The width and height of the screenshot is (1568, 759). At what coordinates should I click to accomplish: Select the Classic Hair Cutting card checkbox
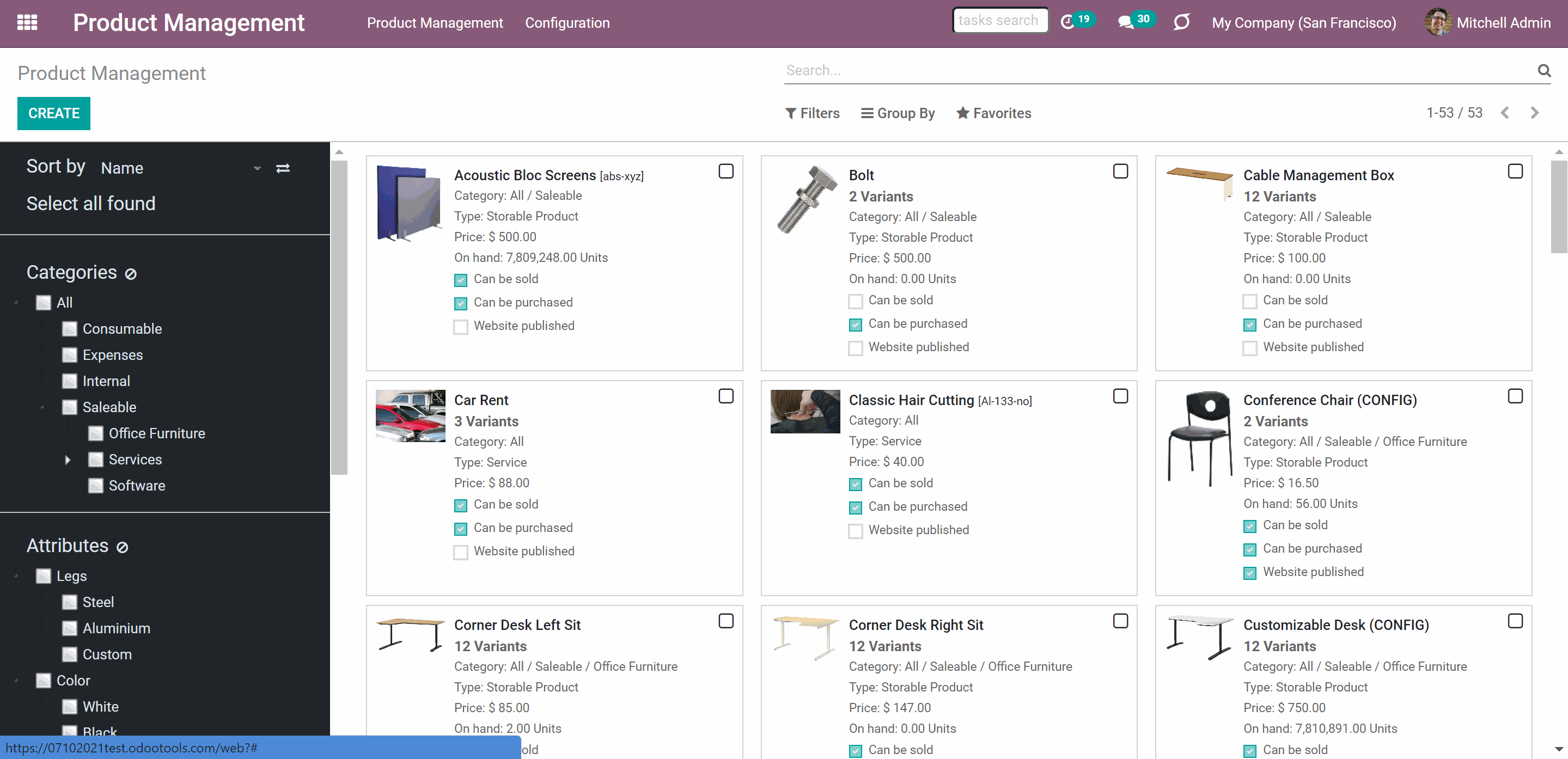coord(1120,396)
